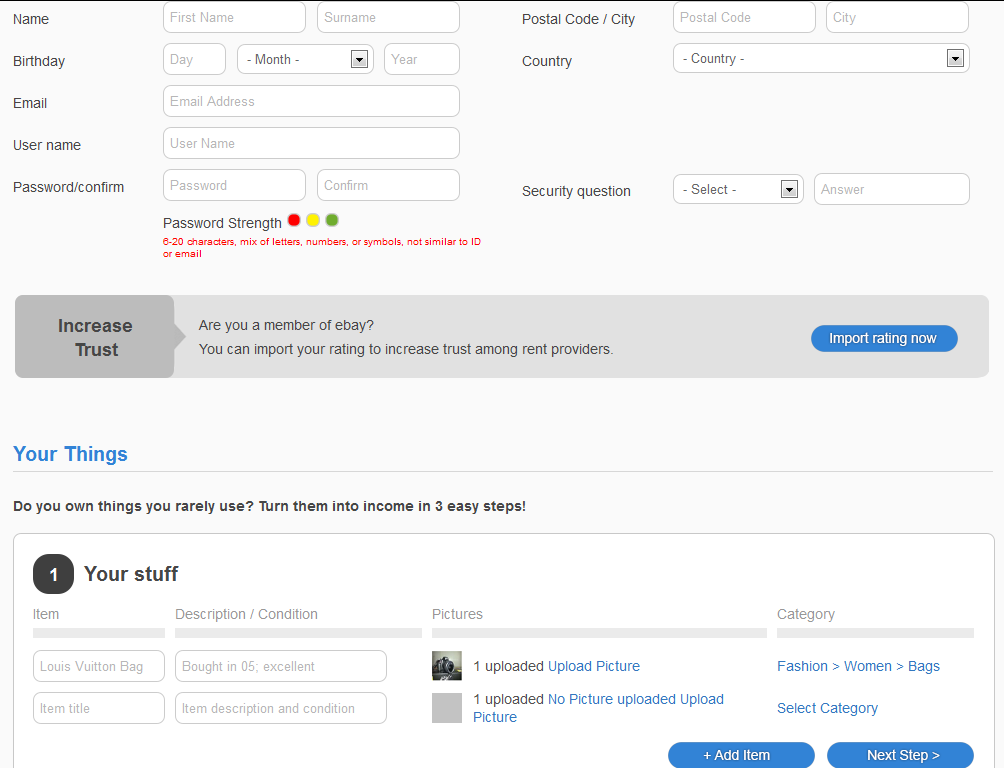Click the 'Your stuff' step heading
Screen dimensions: 1004x768
131,574
